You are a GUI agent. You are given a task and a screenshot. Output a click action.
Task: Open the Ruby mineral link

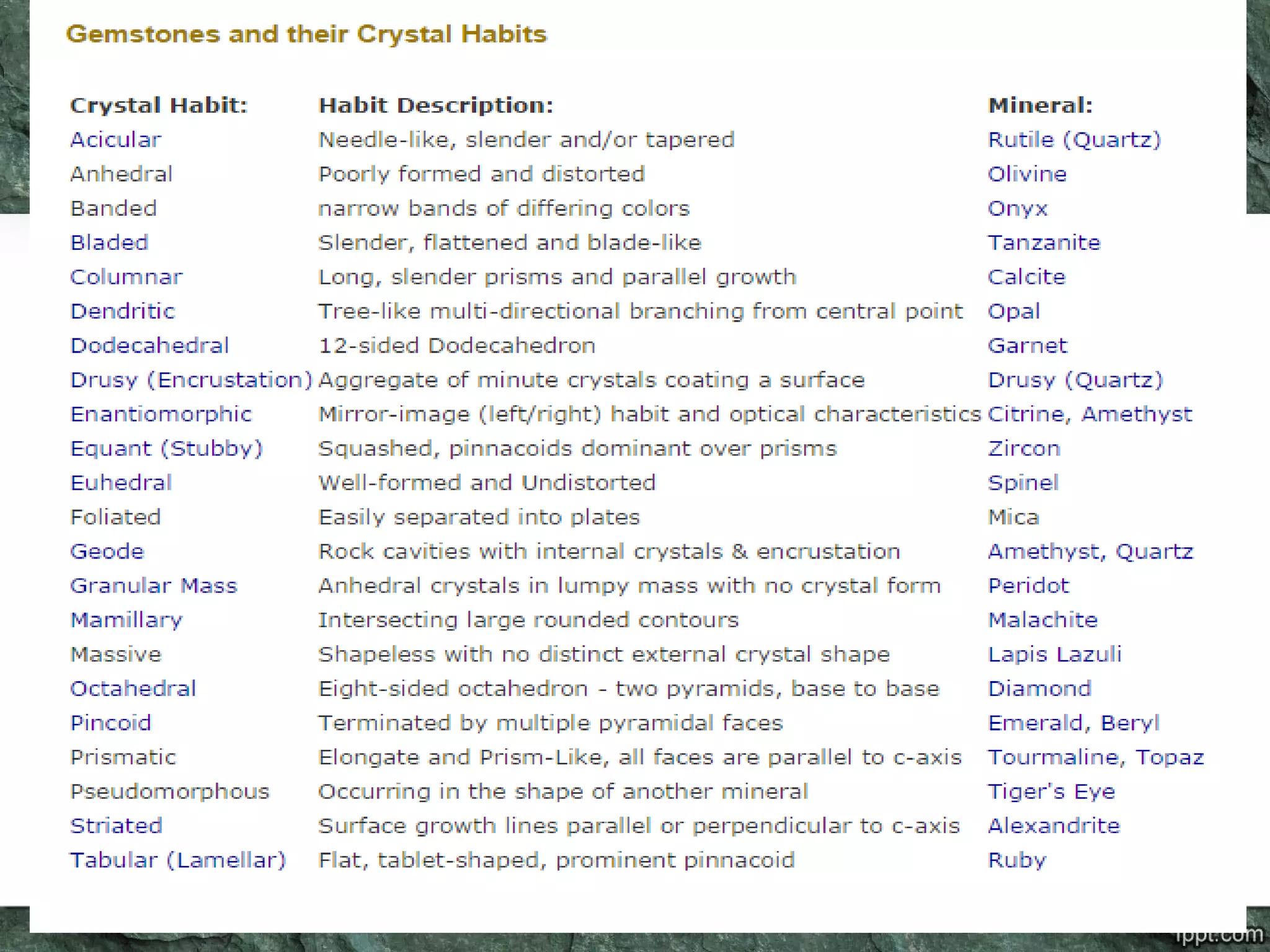1016,860
